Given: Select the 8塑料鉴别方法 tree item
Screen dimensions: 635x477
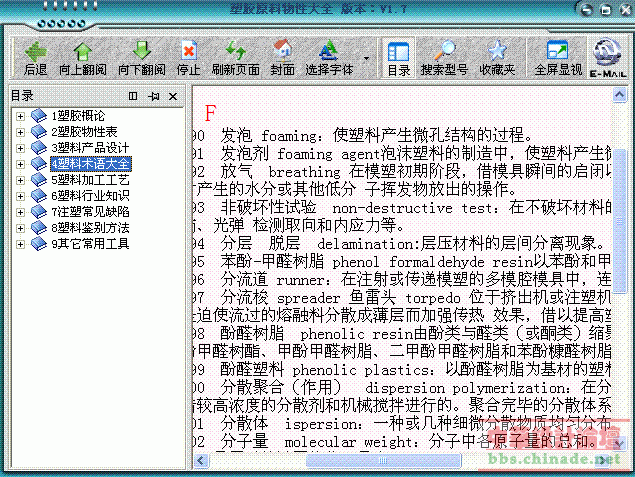Looking at the screenshot, I should point(90,228).
